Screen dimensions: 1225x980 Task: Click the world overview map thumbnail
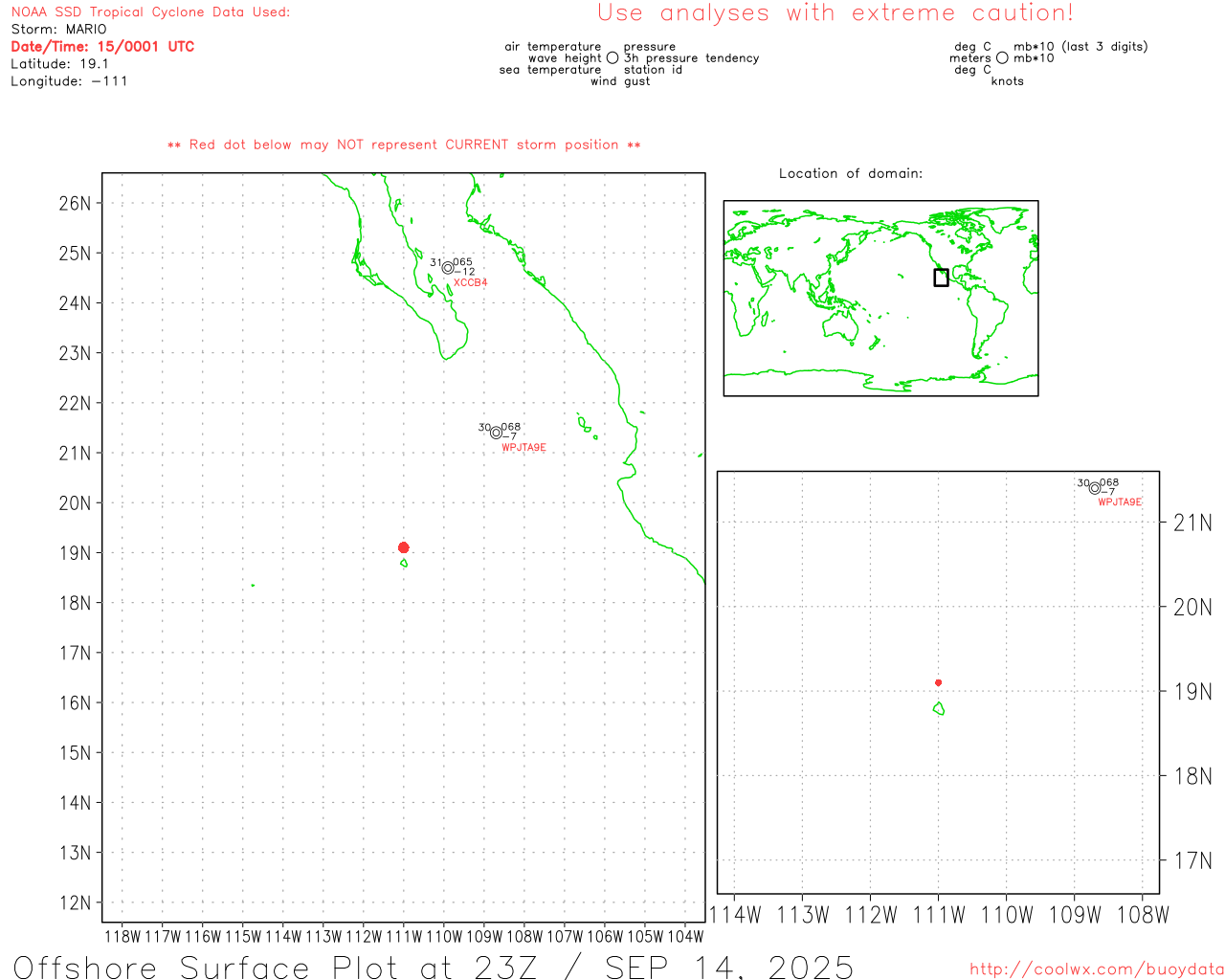[880, 298]
